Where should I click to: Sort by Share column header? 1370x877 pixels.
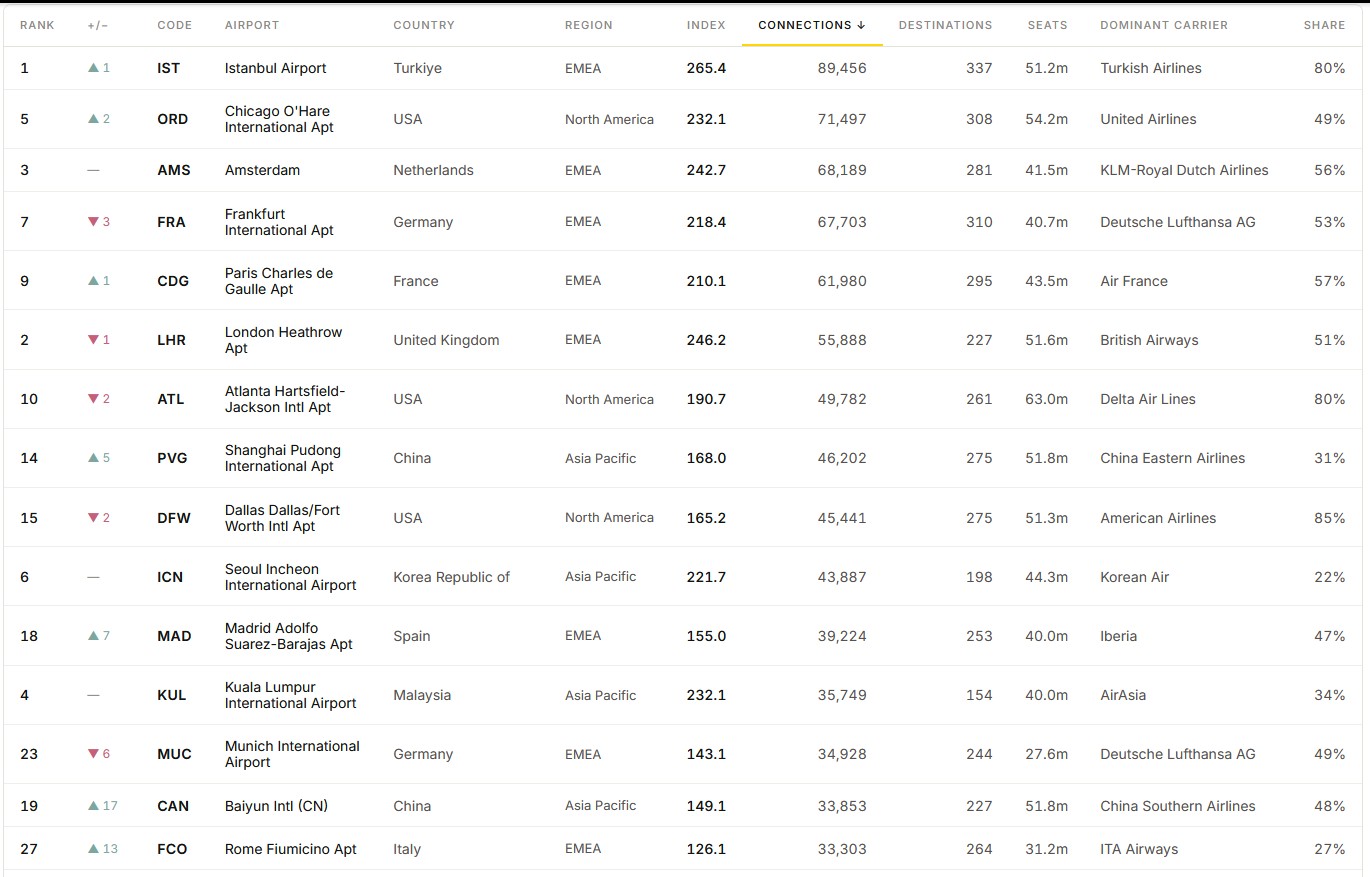[x=1324, y=25]
